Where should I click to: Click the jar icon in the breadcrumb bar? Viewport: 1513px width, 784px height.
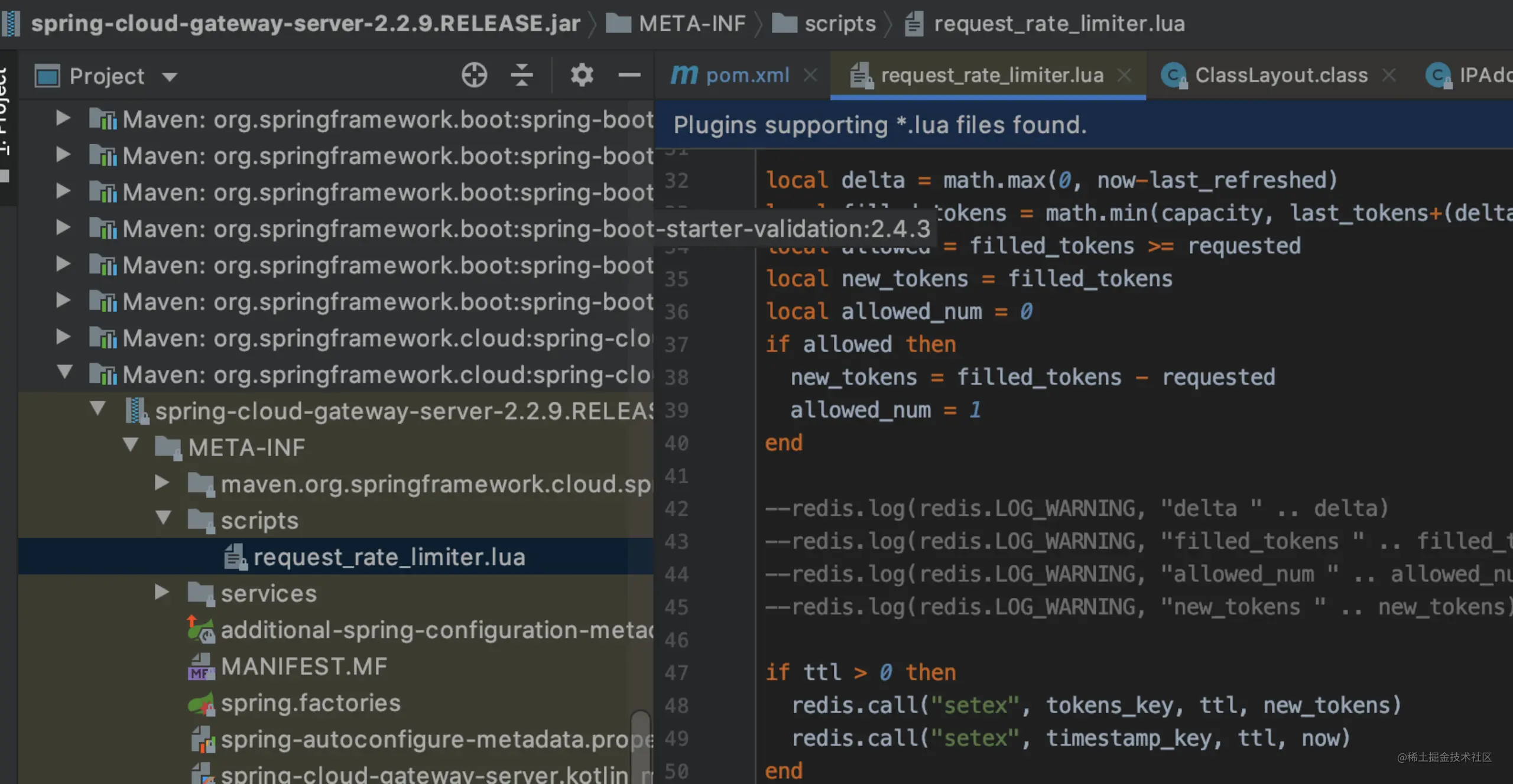click(x=11, y=24)
